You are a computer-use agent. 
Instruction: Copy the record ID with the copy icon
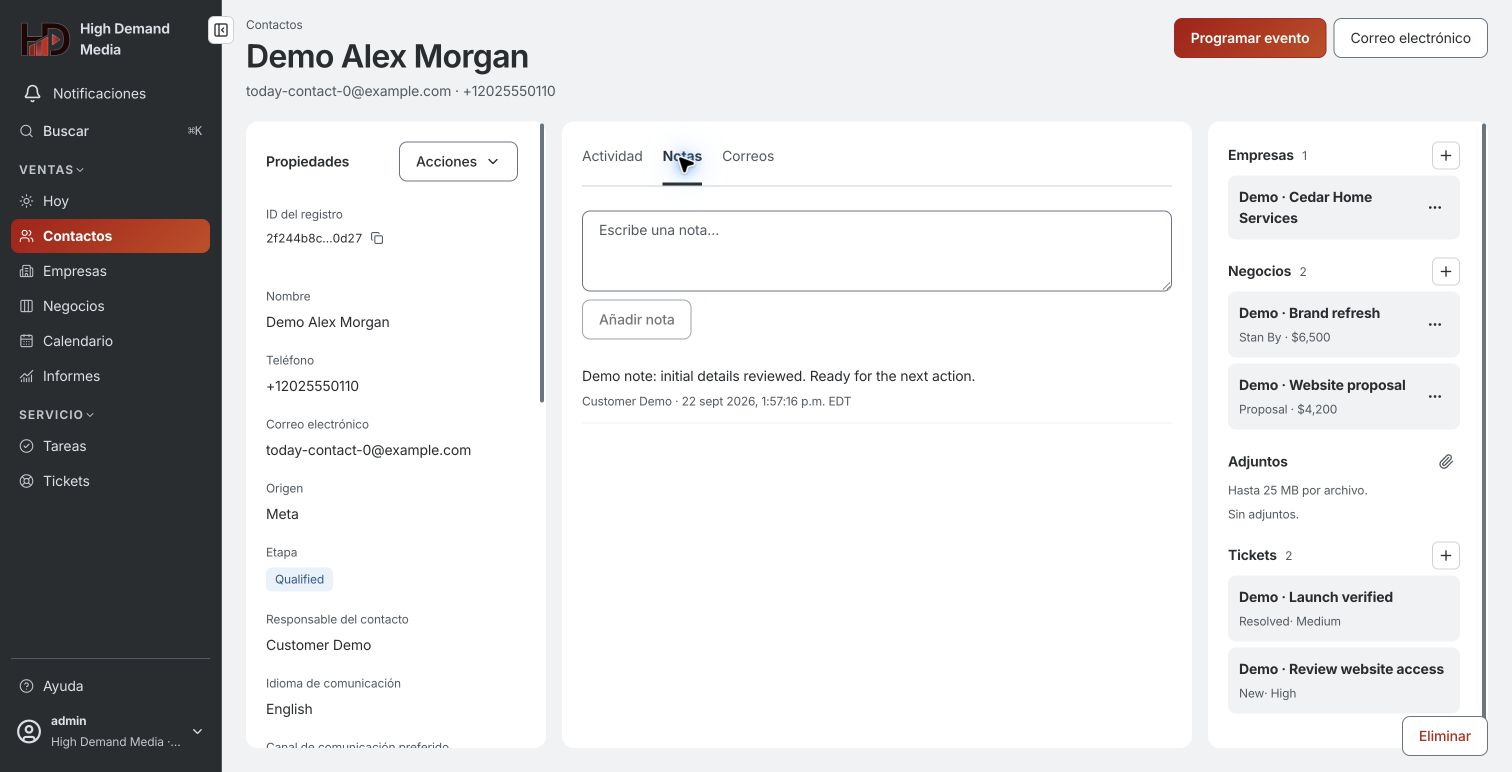click(377, 238)
